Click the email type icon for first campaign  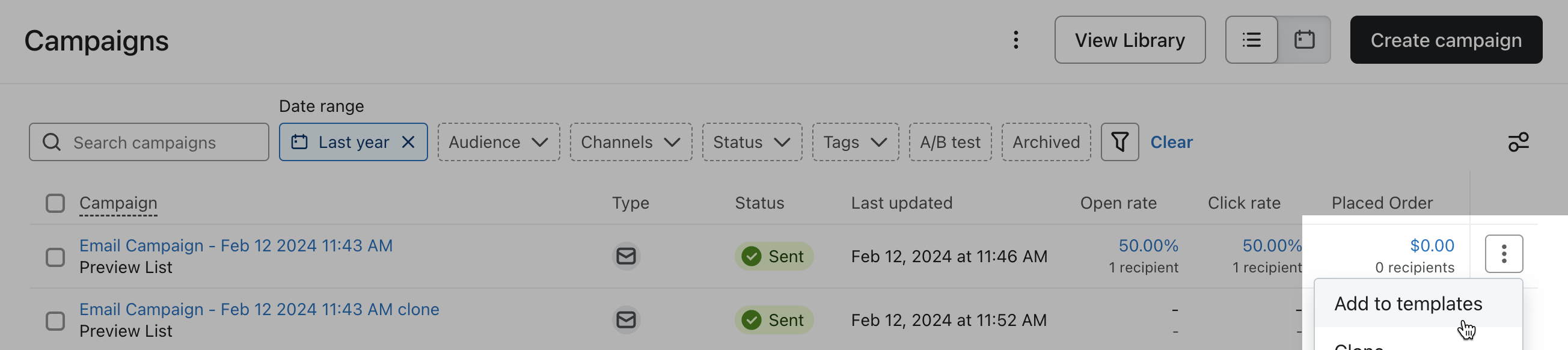click(x=626, y=256)
